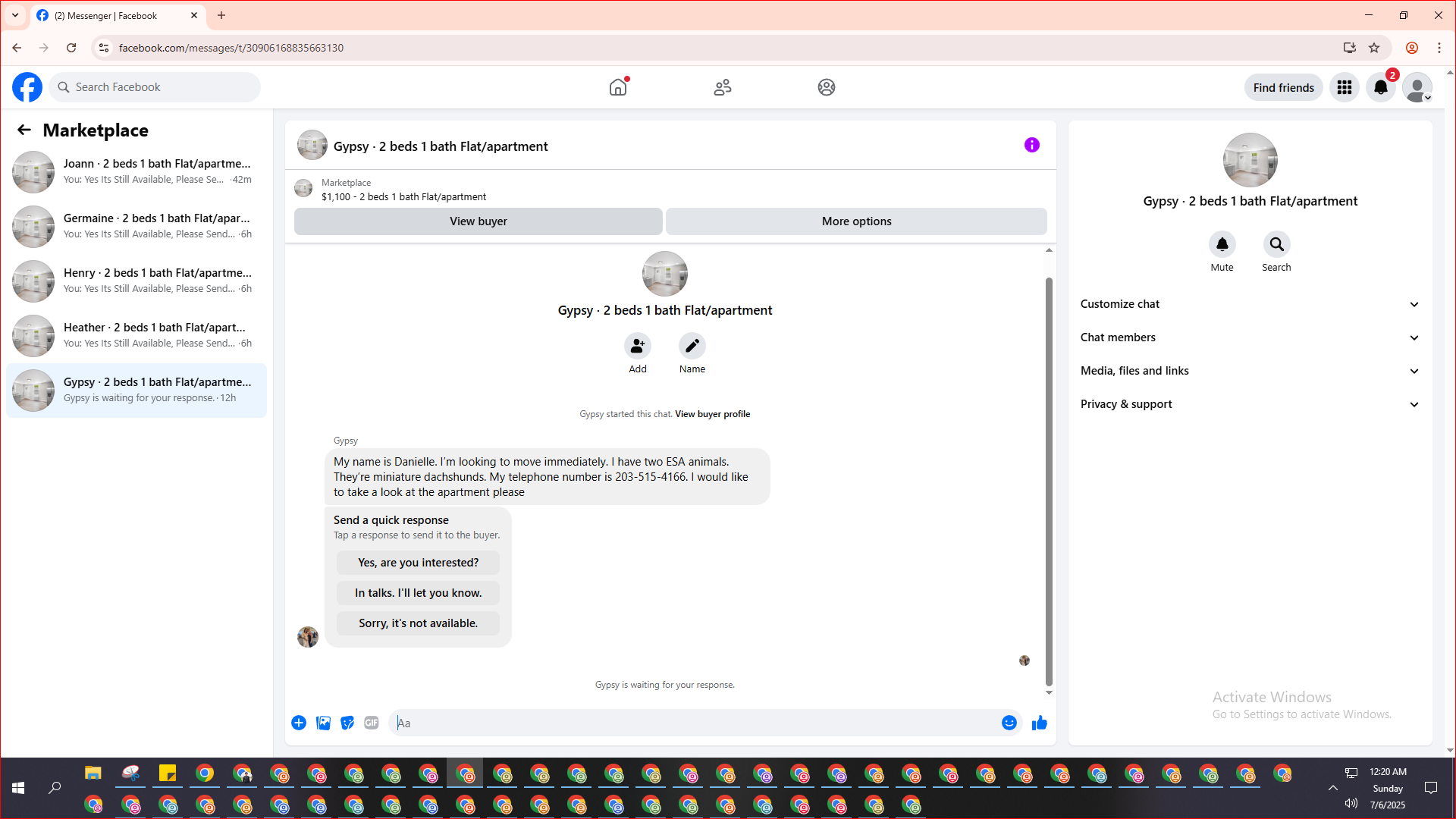Open the notifications bell

[x=1380, y=87]
